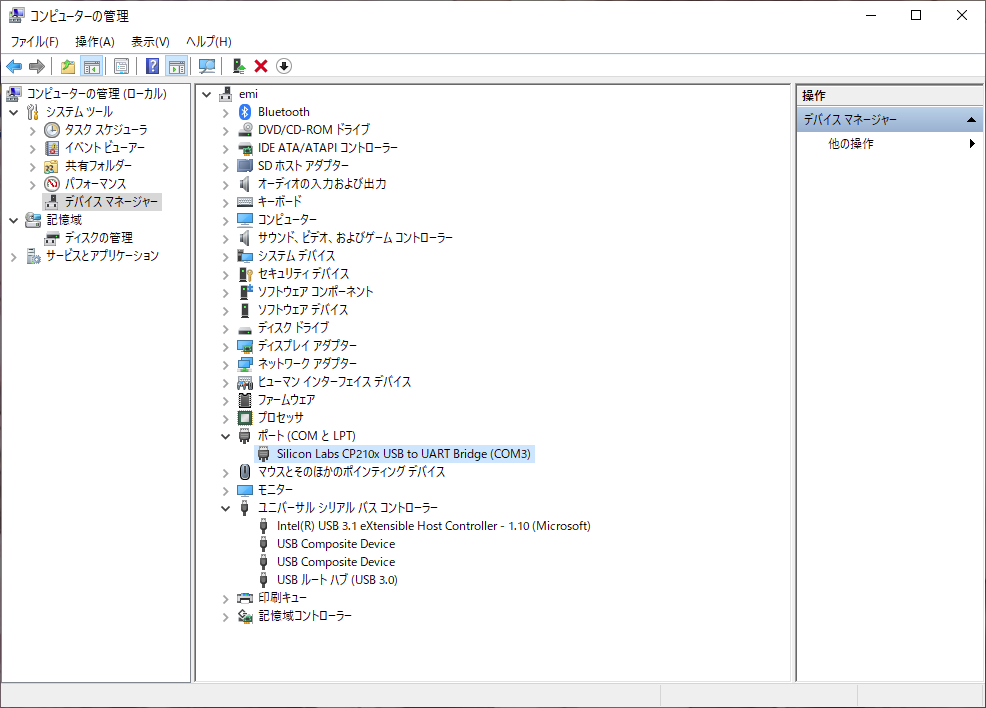Click the DVD/CD-ROM drive icon
986x708 pixels.
click(x=245, y=130)
